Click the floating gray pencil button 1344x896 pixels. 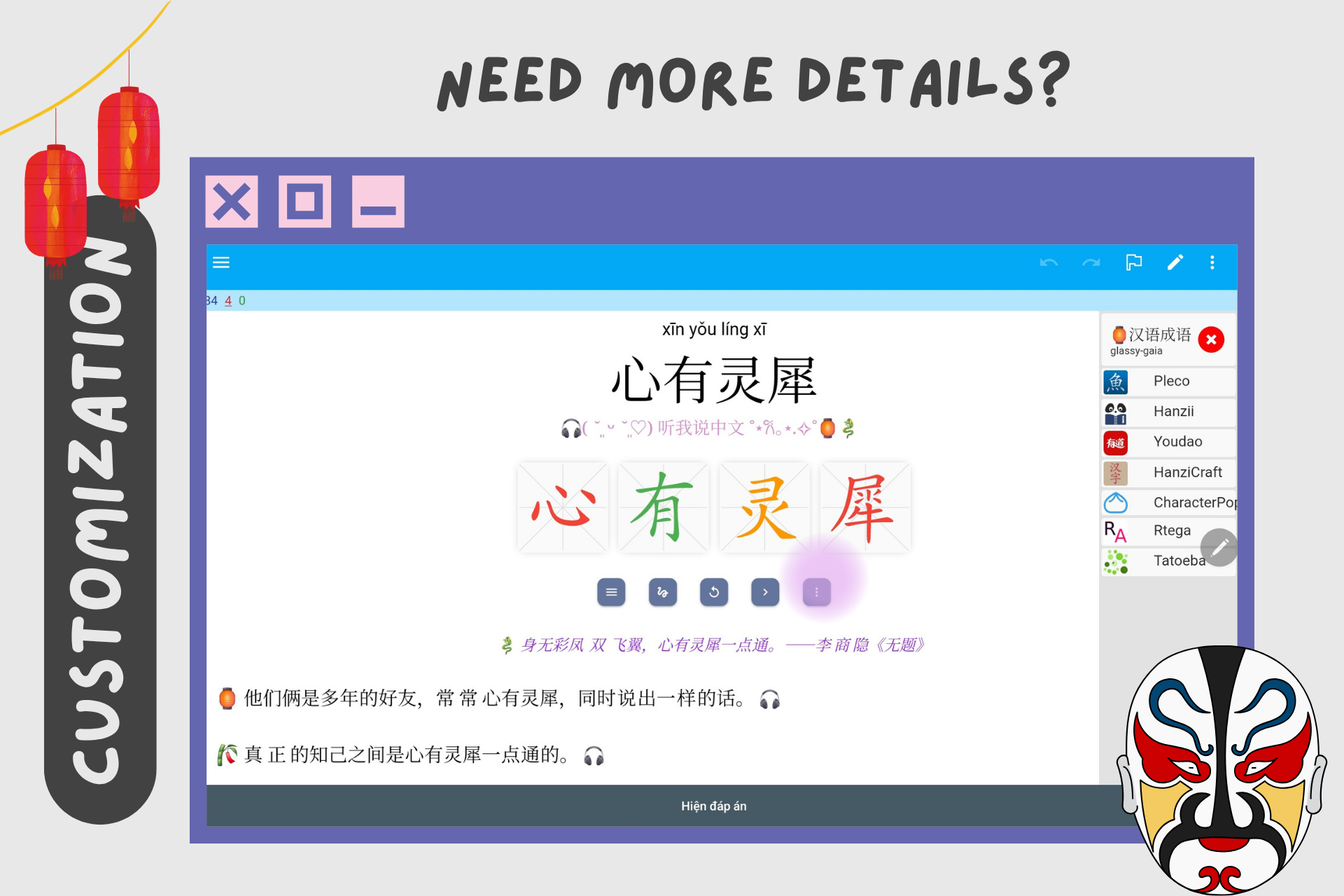tap(1219, 547)
